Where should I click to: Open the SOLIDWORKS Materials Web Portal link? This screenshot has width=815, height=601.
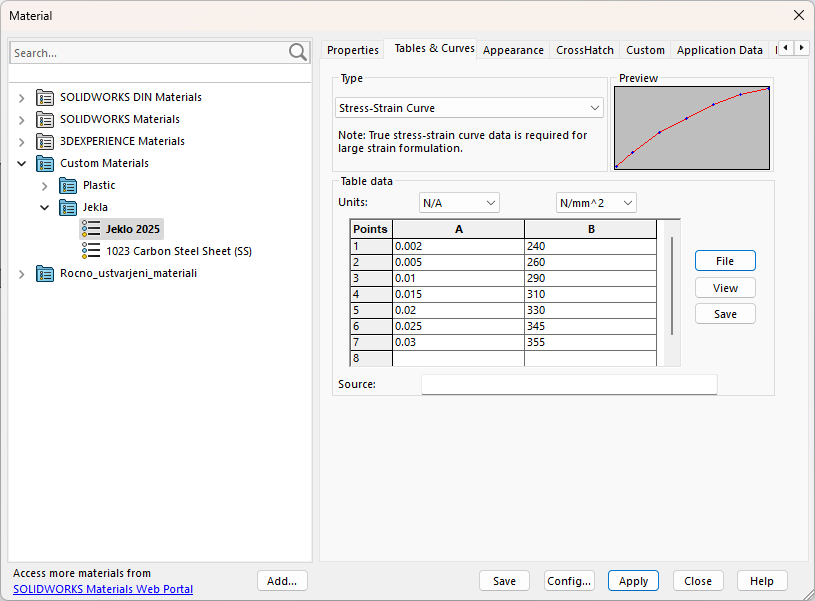tap(103, 589)
